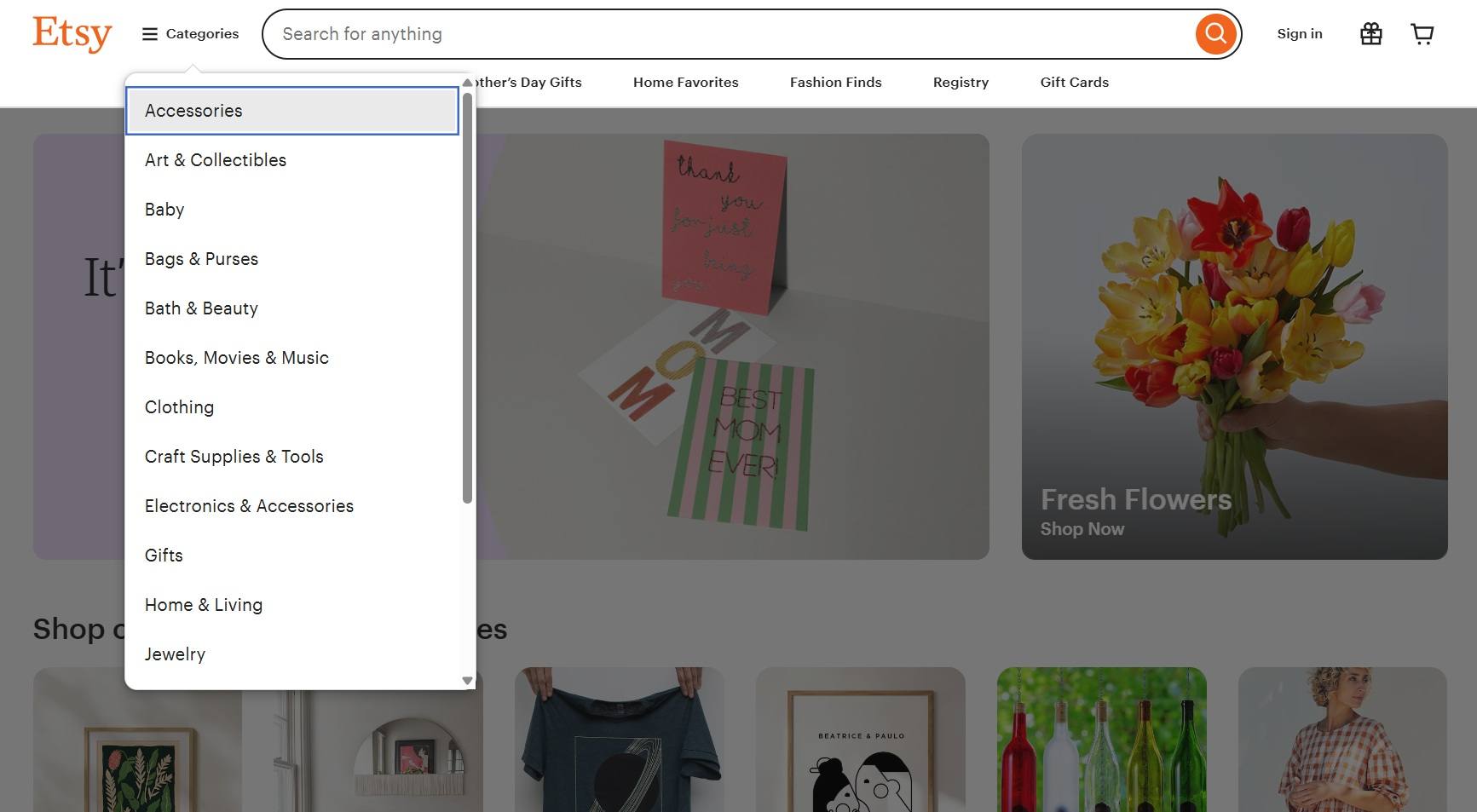Click the hamburger Categories menu button
This screenshot has width=1477, height=812.
click(x=190, y=34)
